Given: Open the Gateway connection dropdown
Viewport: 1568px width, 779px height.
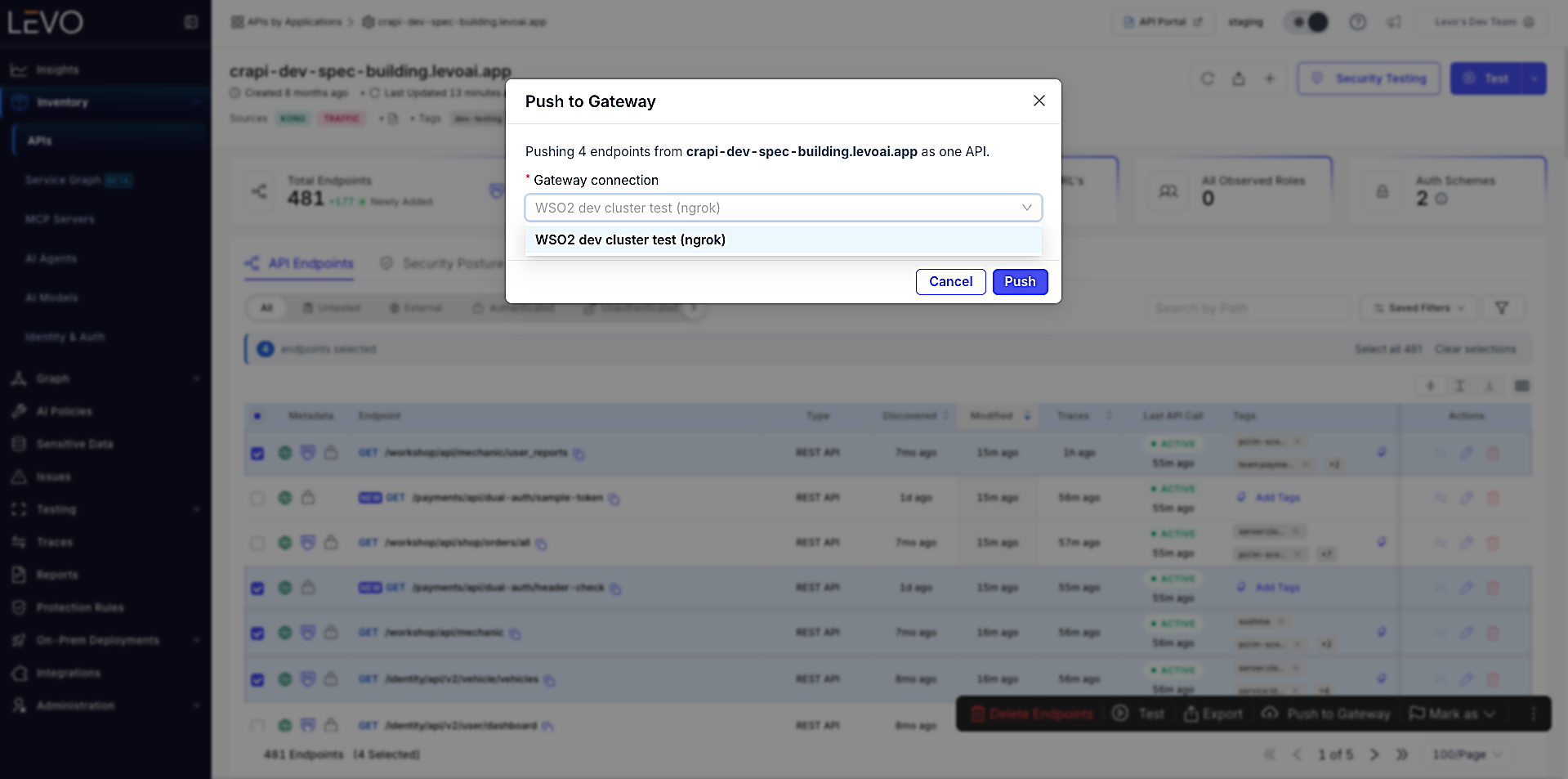Looking at the screenshot, I should pyautogui.click(x=783, y=208).
